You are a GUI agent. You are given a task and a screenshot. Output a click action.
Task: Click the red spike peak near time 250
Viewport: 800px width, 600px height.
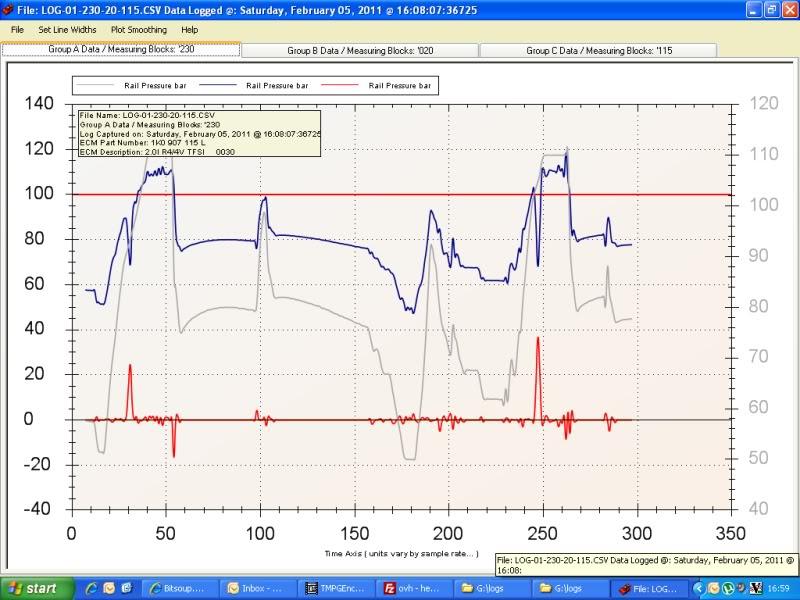pyautogui.click(x=538, y=338)
